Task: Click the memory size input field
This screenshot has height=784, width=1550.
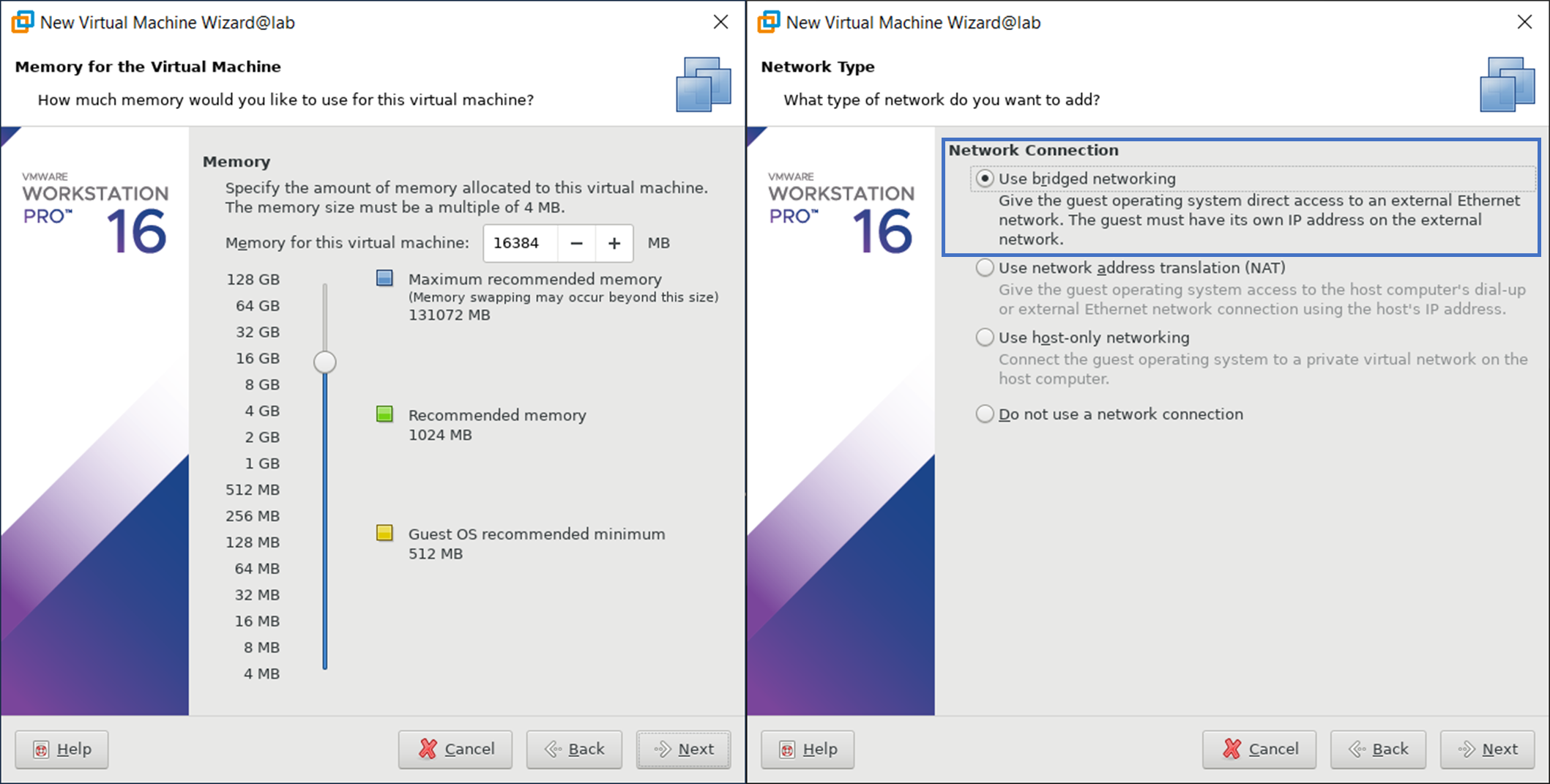Action: 520,243
